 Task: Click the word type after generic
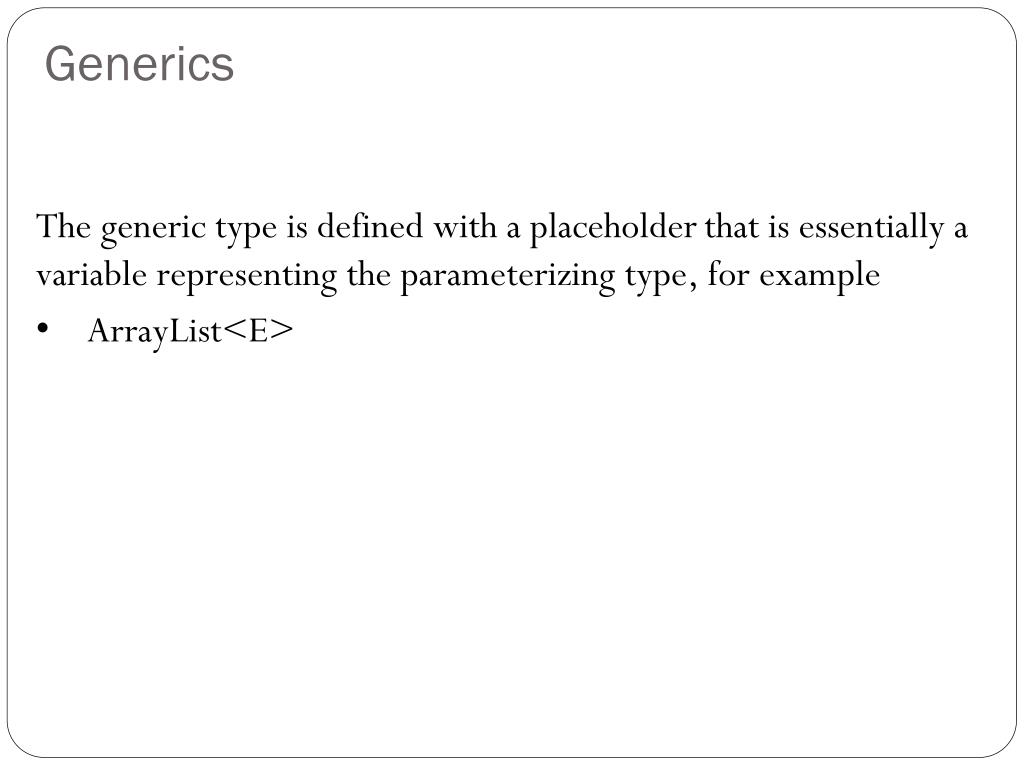[246, 230]
